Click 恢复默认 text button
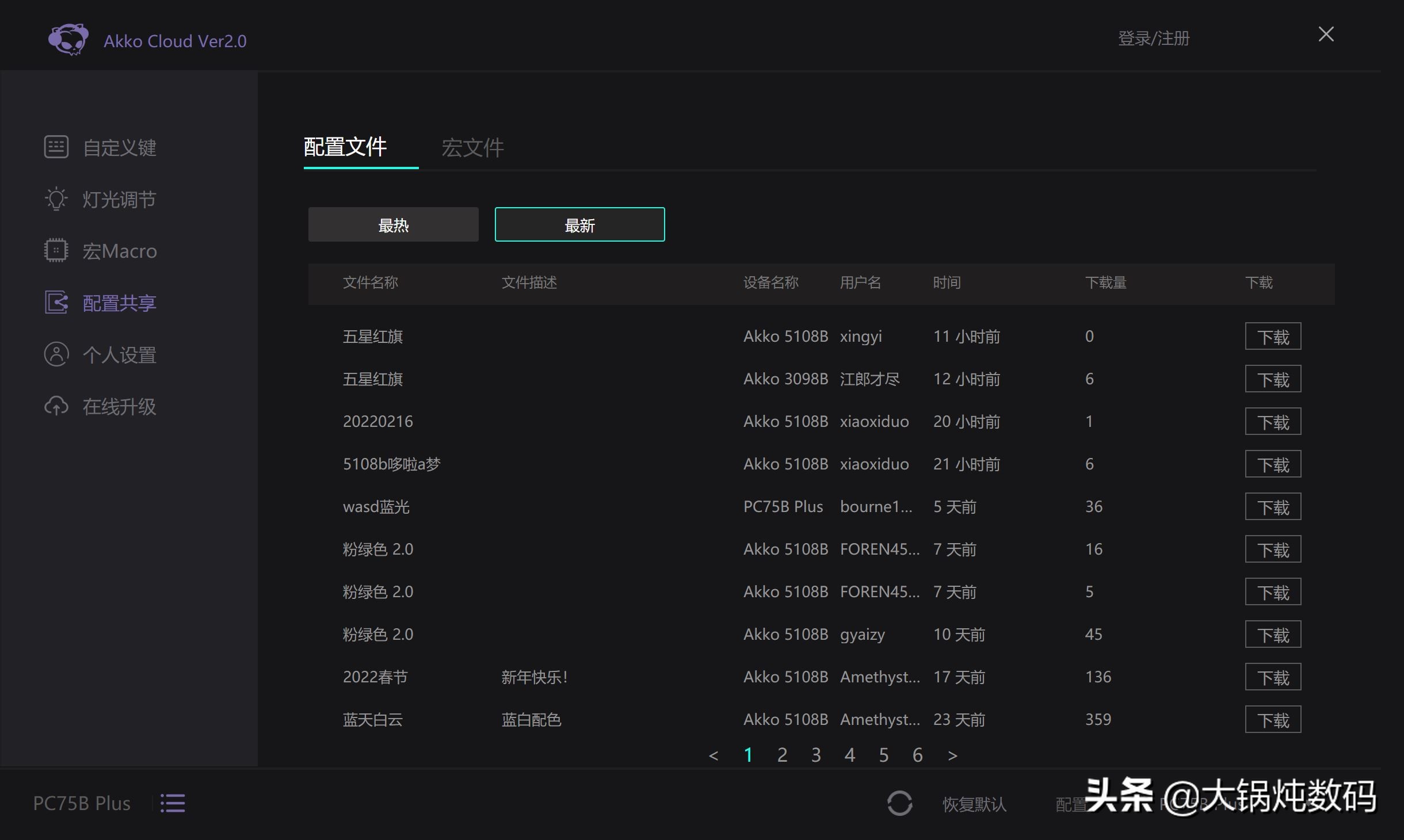Viewport: 1404px width, 840px height. 975,804
